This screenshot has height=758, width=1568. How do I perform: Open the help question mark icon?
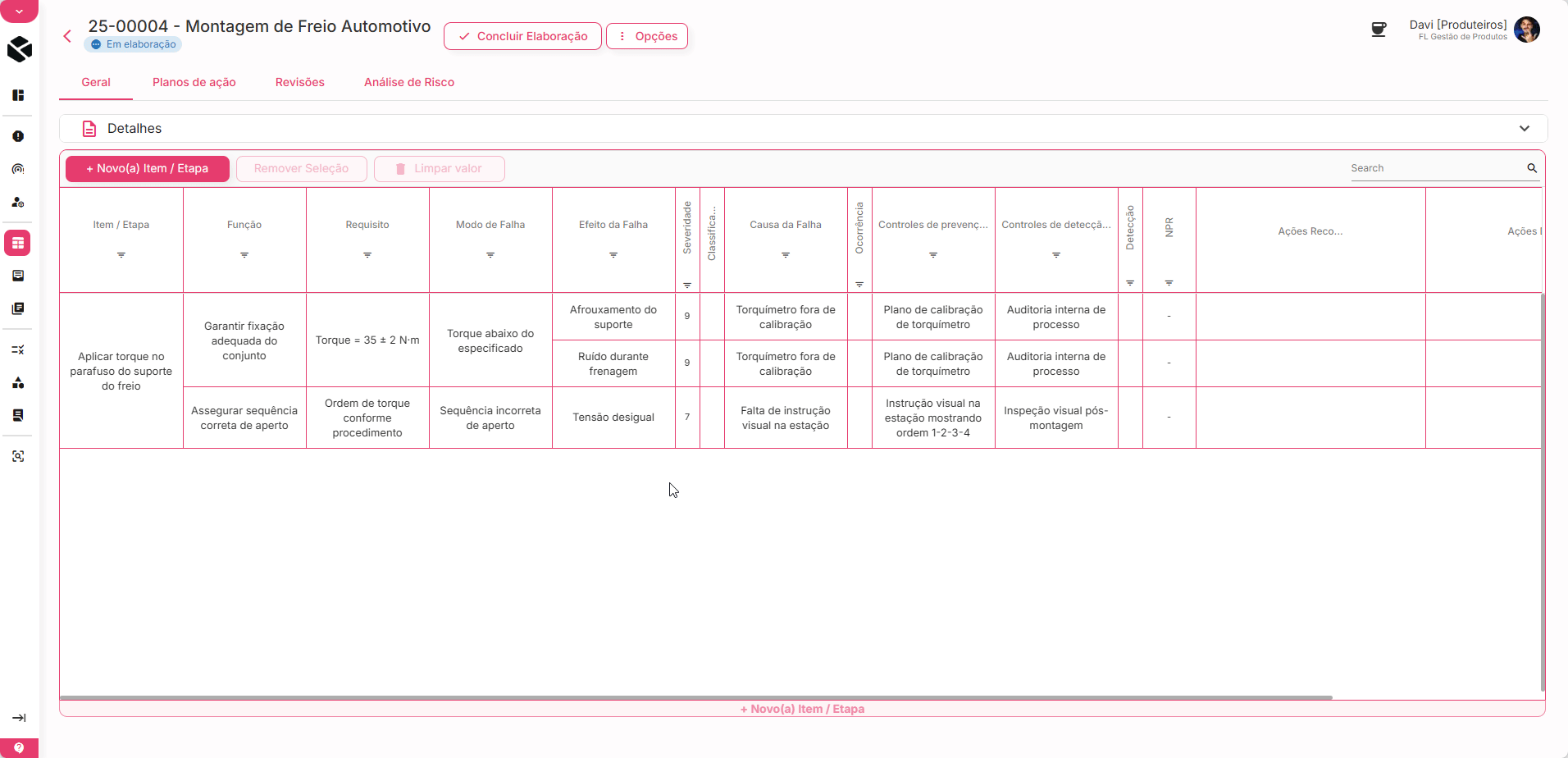(19, 748)
